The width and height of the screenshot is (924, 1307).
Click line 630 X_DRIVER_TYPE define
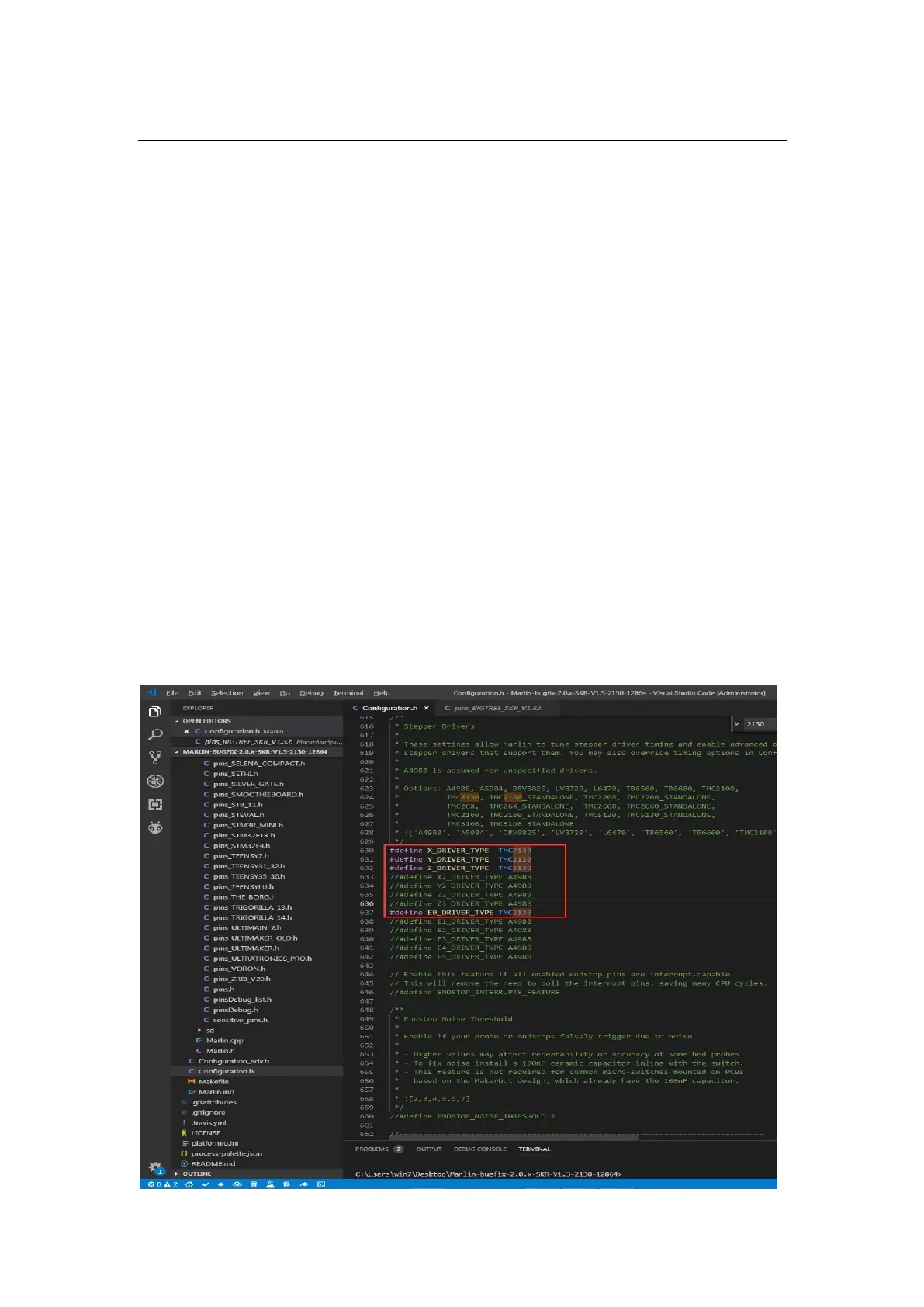click(x=460, y=851)
